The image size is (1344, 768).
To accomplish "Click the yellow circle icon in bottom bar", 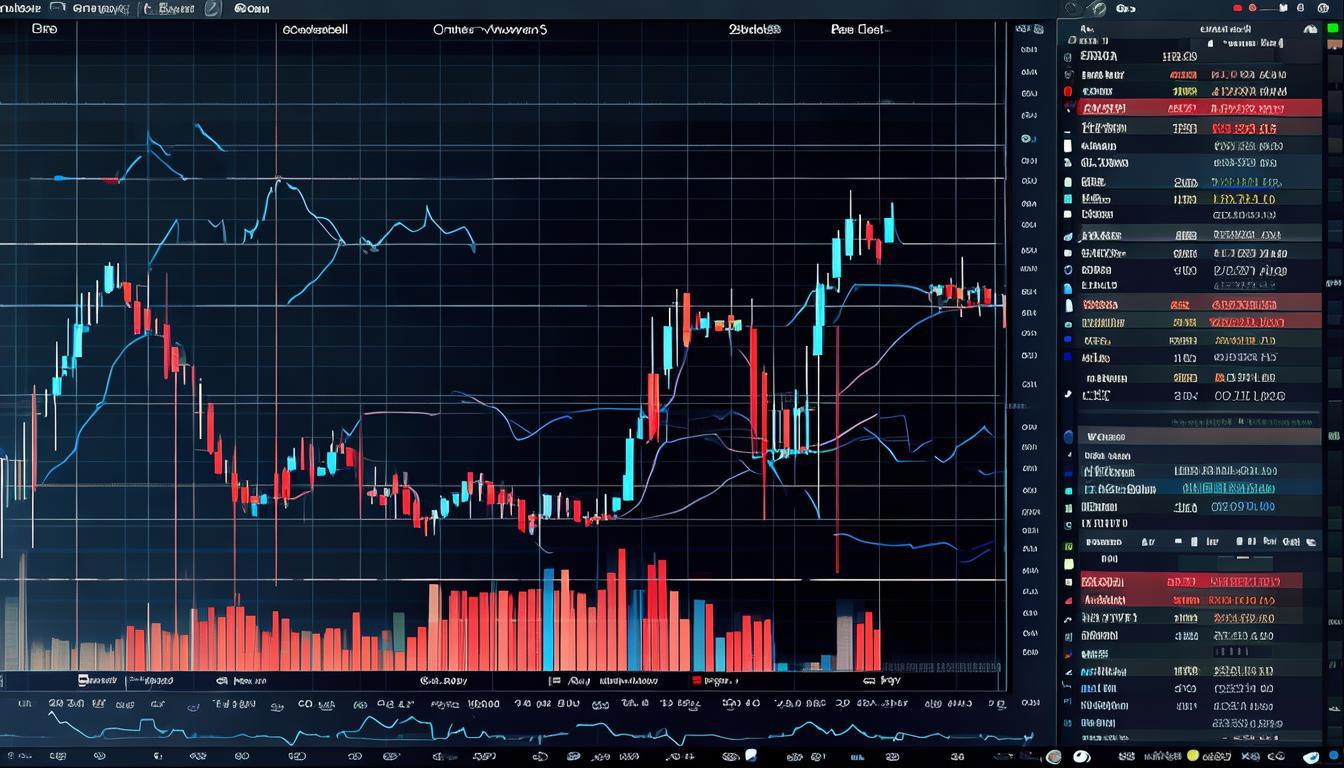I will tap(1192, 756).
